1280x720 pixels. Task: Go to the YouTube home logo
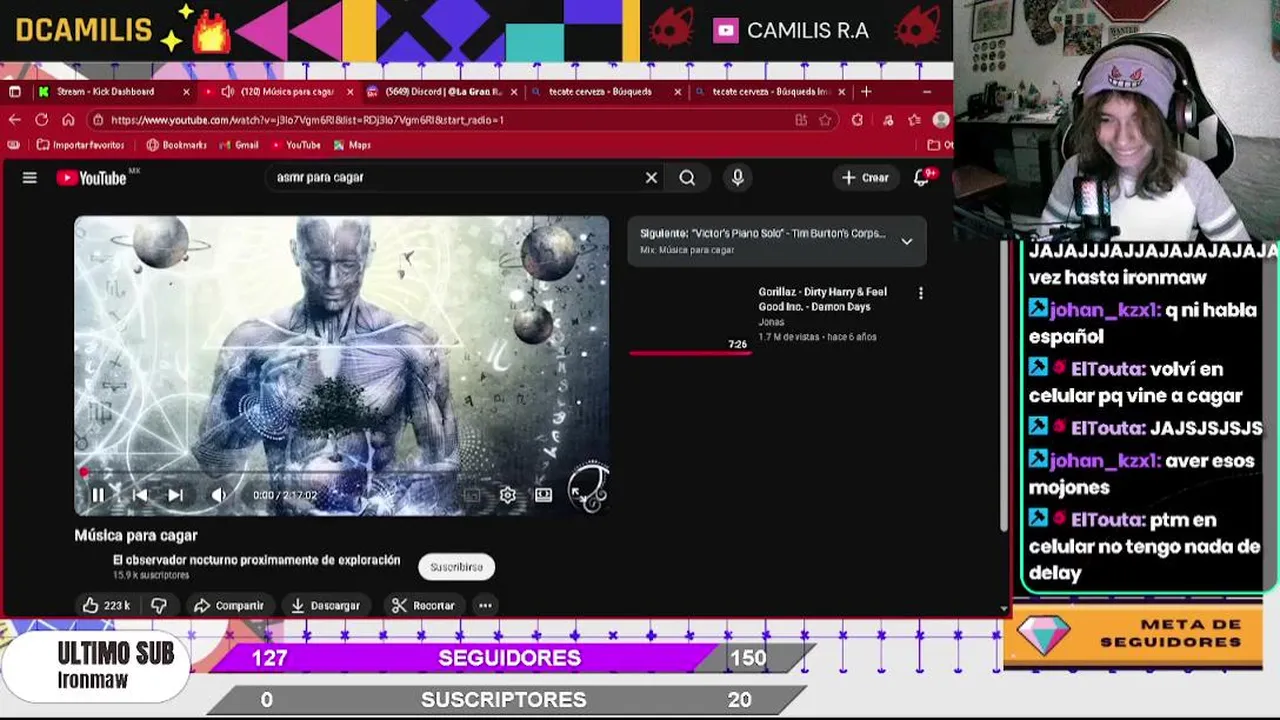[x=93, y=178]
